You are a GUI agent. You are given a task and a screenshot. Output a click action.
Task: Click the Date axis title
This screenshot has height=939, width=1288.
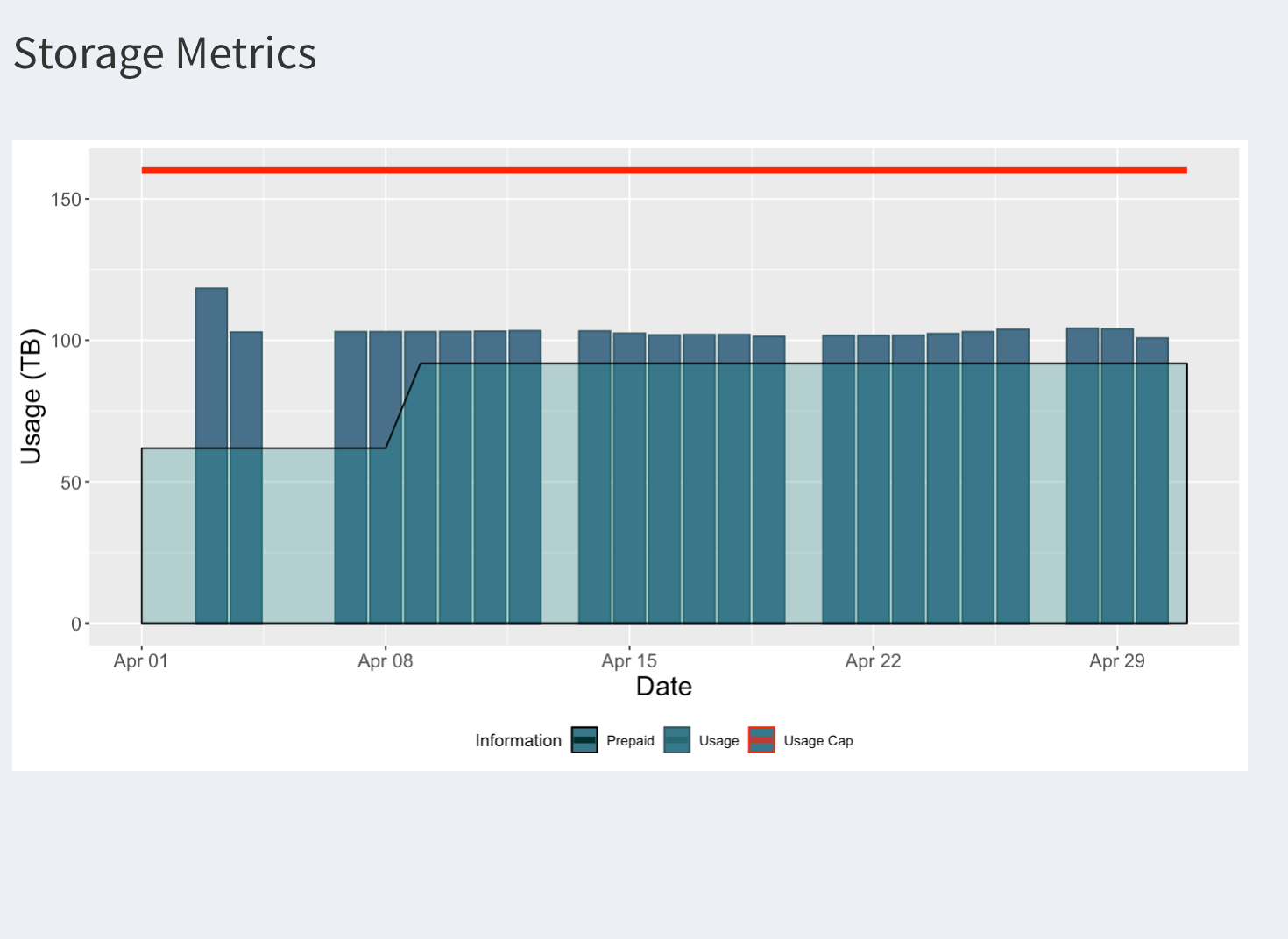tap(664, 687)
